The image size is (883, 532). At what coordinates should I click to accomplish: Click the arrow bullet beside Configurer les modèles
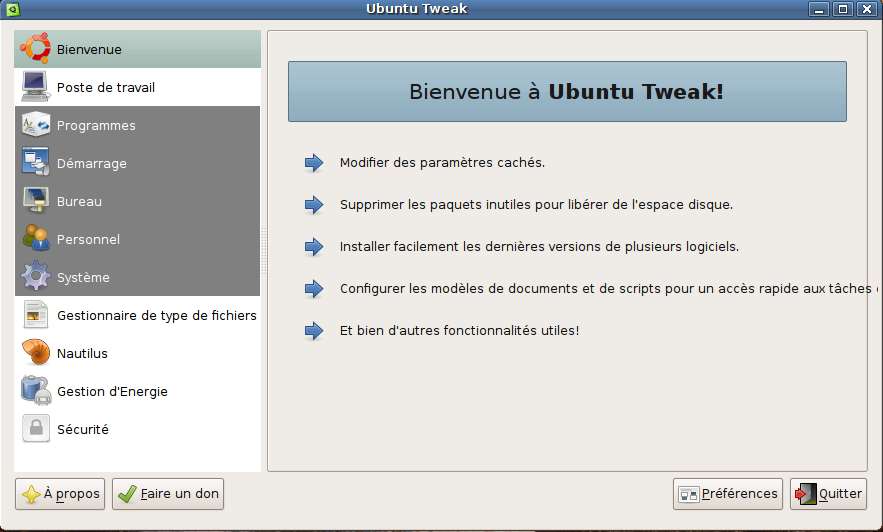point(314,289)
